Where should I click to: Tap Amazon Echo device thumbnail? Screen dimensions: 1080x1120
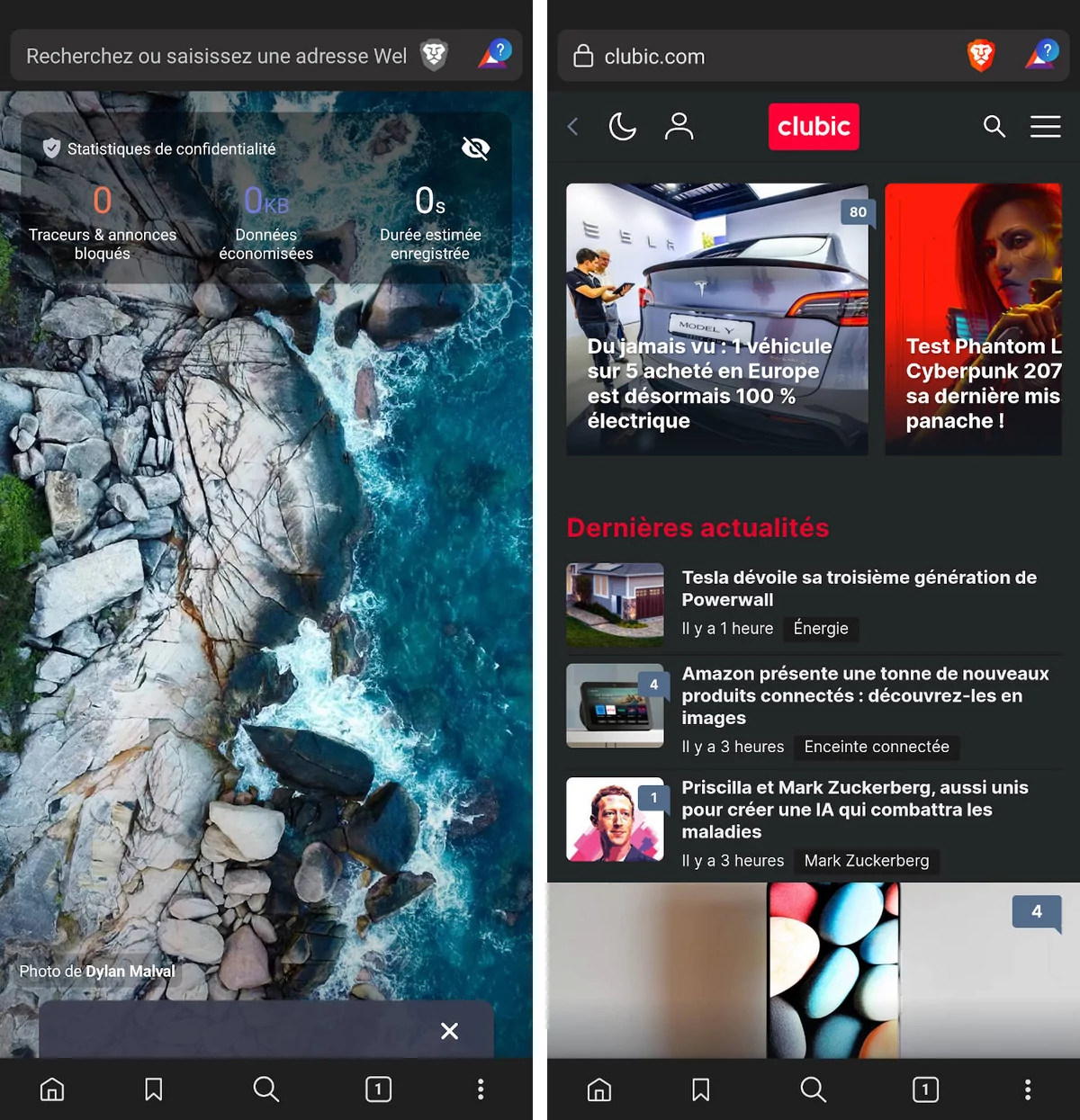pyautogui.click(x=616, y=706)
